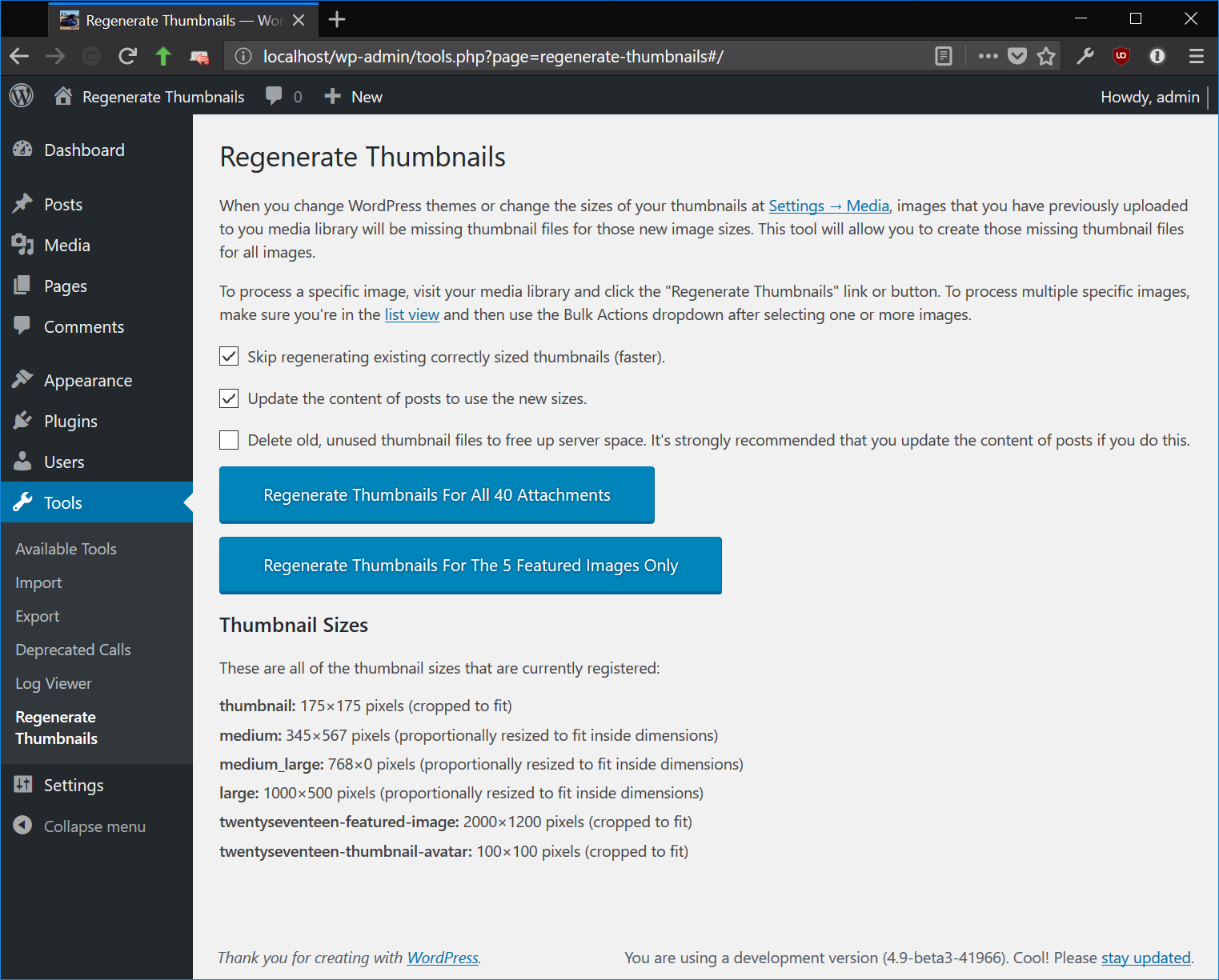Click the WordPress footer link
The image size is (1219, 980).
click(x=443, y=958)
